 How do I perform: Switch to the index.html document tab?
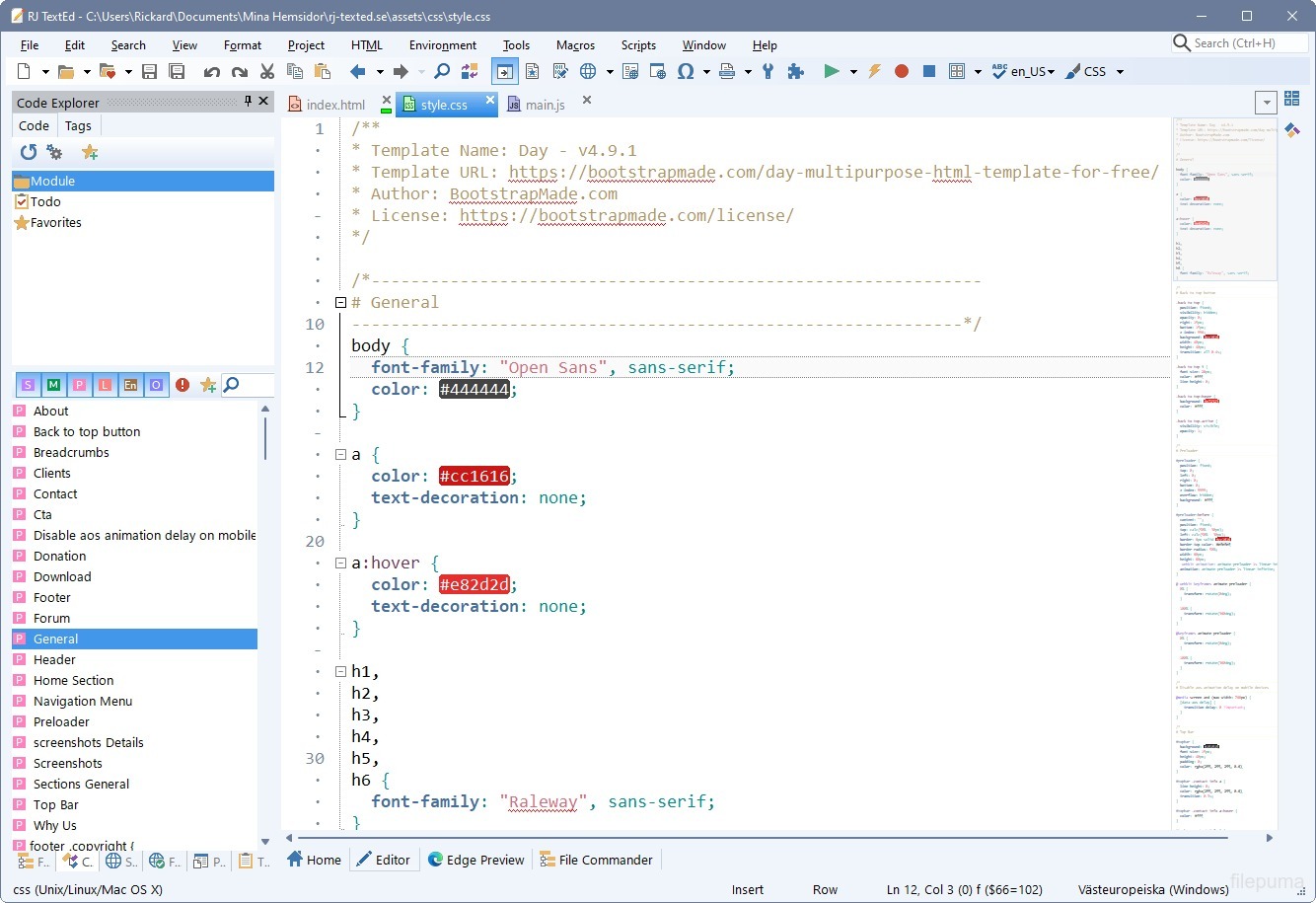tap(334, 105)
